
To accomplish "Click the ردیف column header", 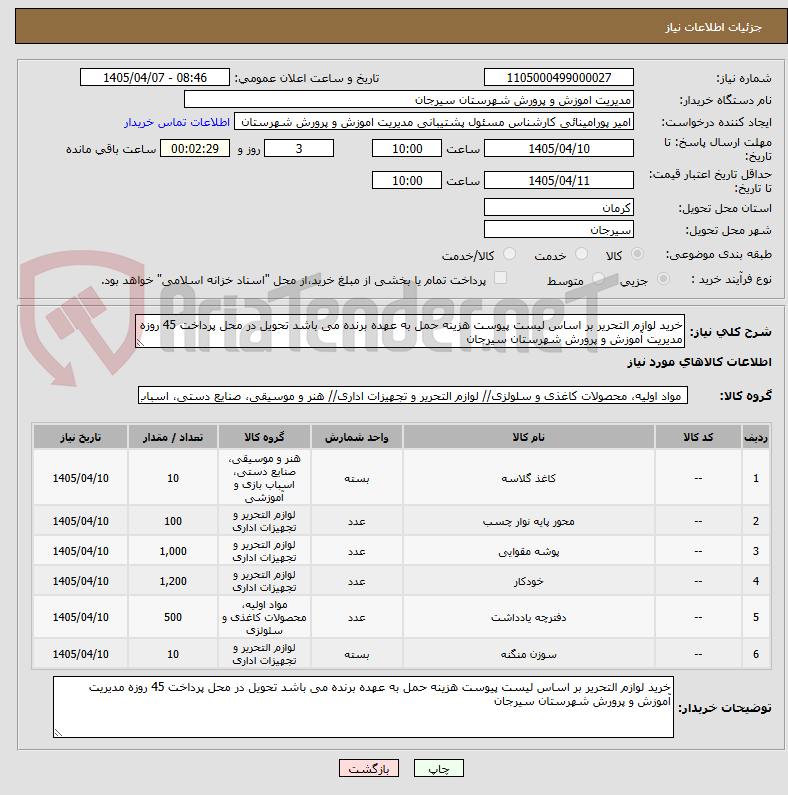I will 756,437.
